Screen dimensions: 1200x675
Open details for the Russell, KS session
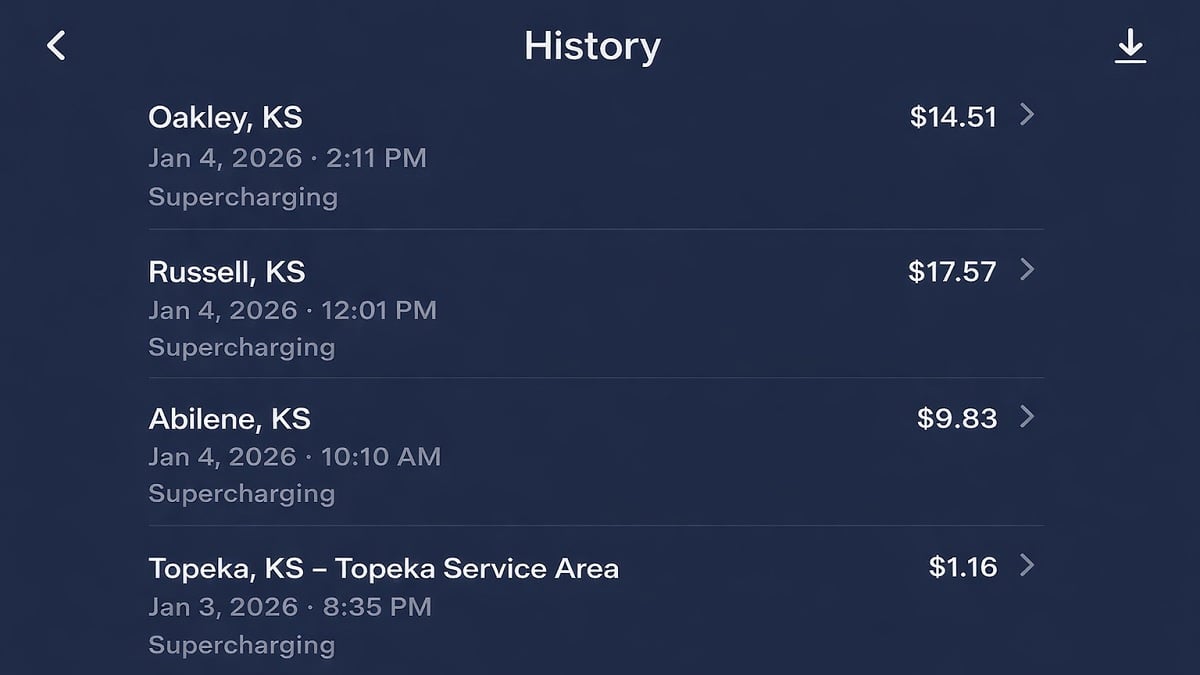[1028, 270]
